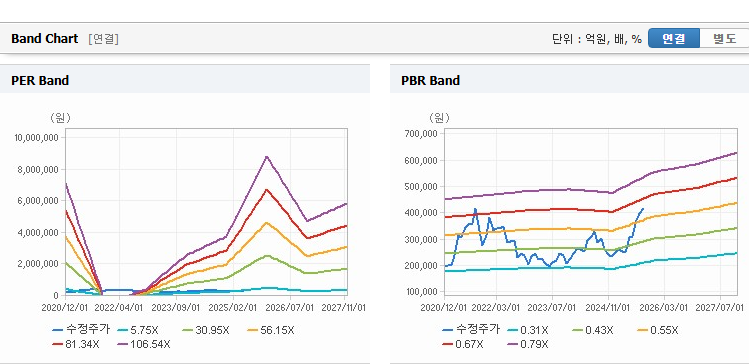Viewport: 749px width, 364px height.
Task: Click the PBR Band panel heading
Action: coord(430,81)
